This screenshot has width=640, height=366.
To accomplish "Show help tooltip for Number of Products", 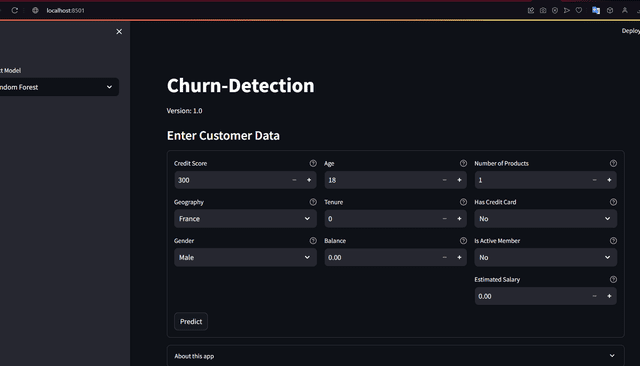I will coord(613,163).
